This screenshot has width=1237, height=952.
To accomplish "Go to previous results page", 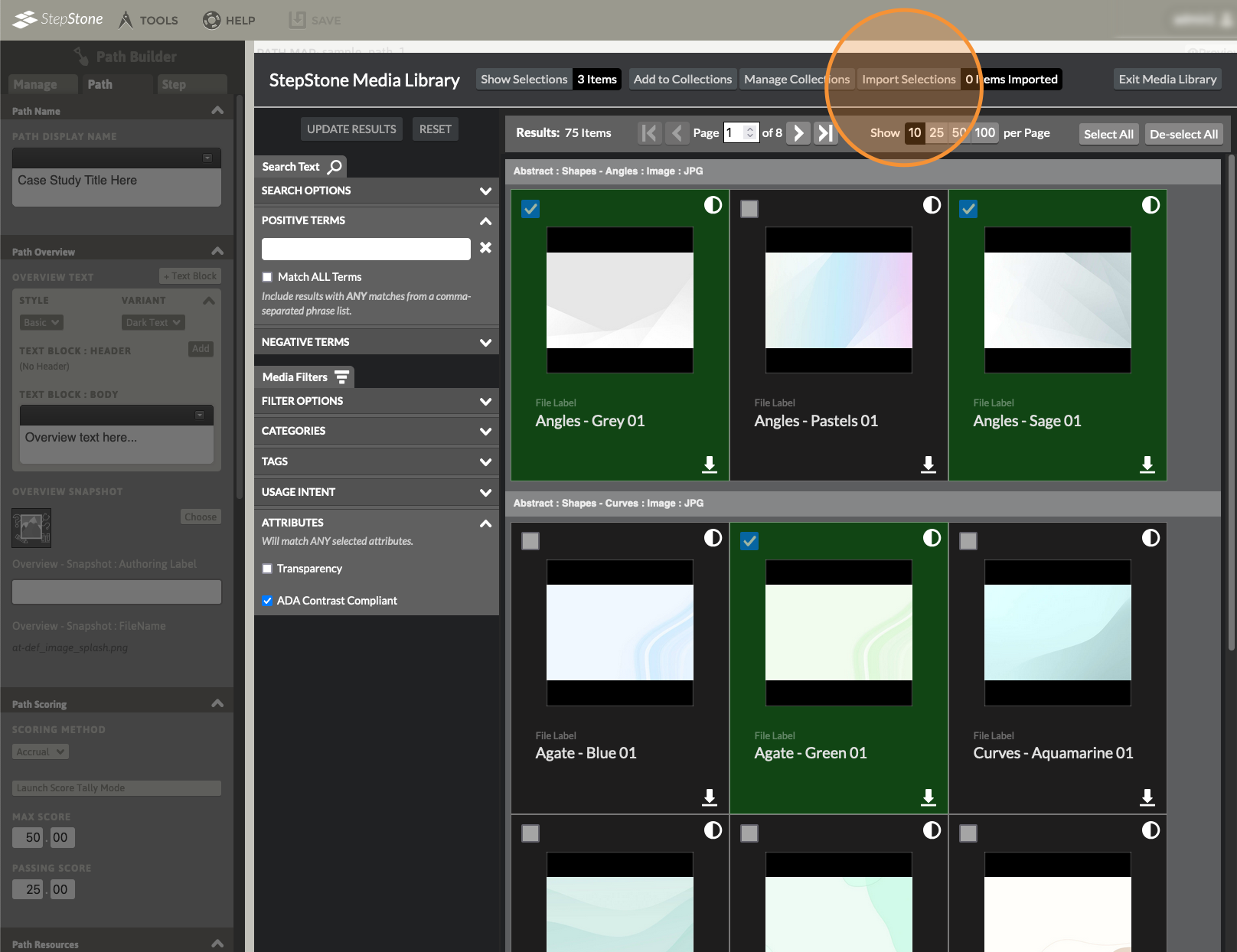I will pos(677,133).
